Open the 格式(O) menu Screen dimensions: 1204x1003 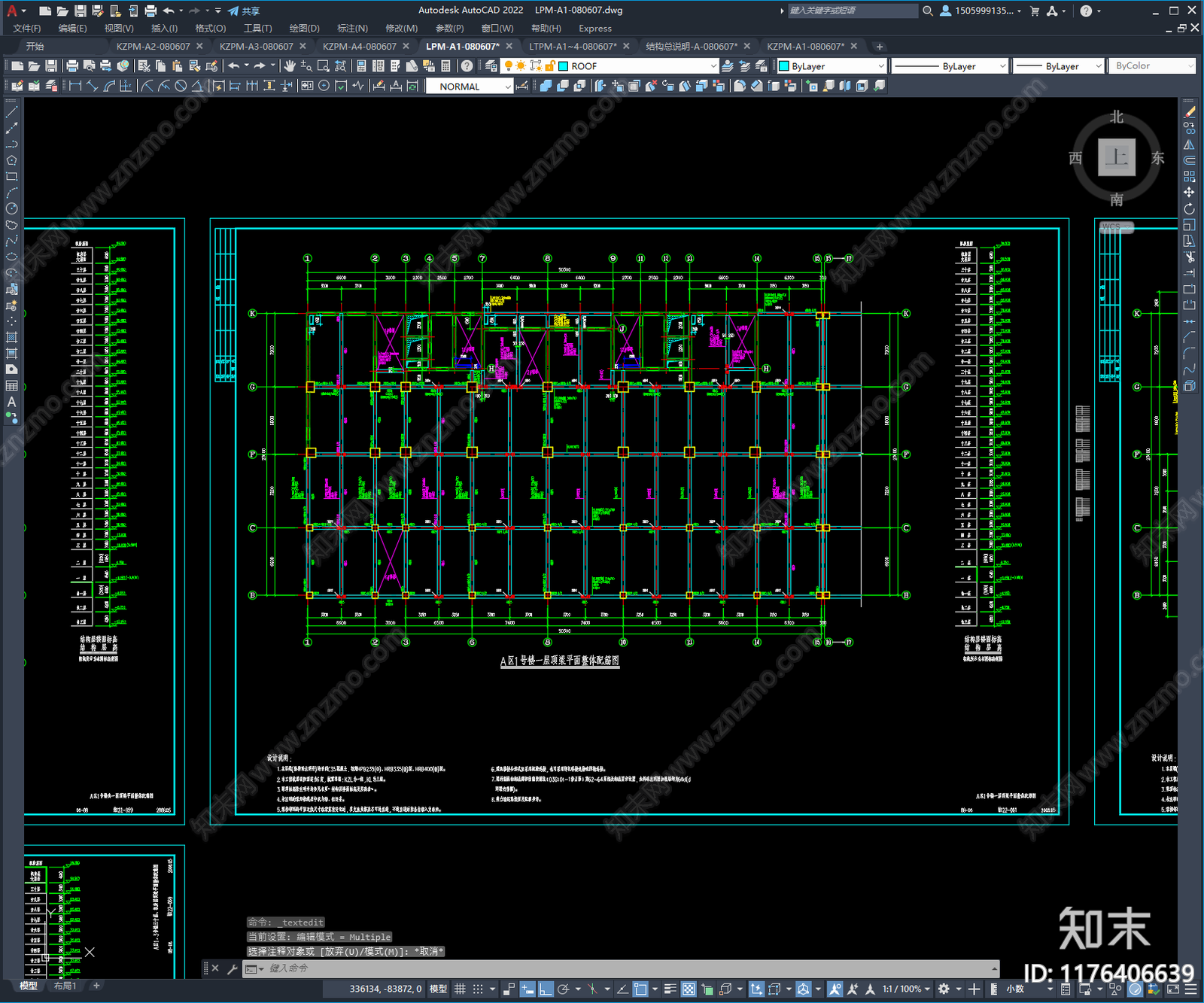point(210,28)
